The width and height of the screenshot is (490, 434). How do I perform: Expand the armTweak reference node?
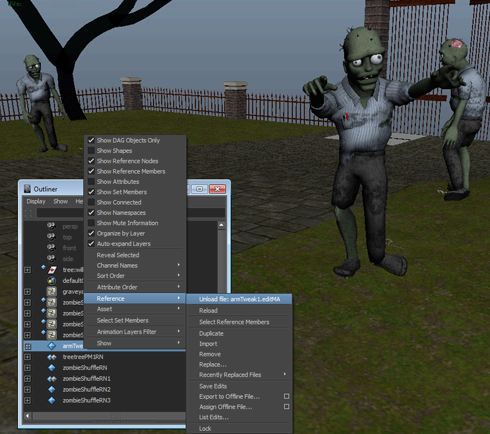coord(28,347)
